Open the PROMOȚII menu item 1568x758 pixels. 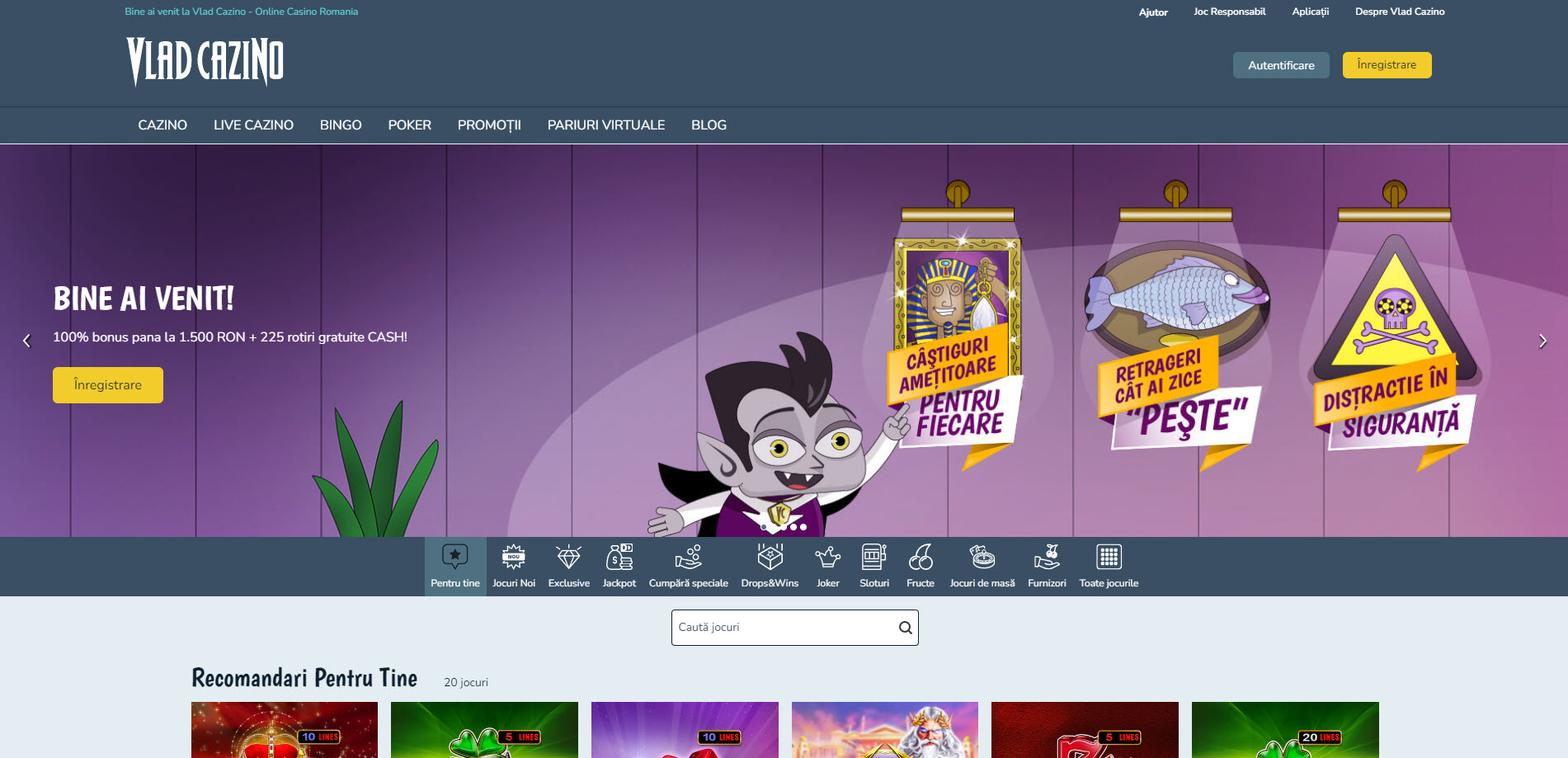tap(489, 125)
